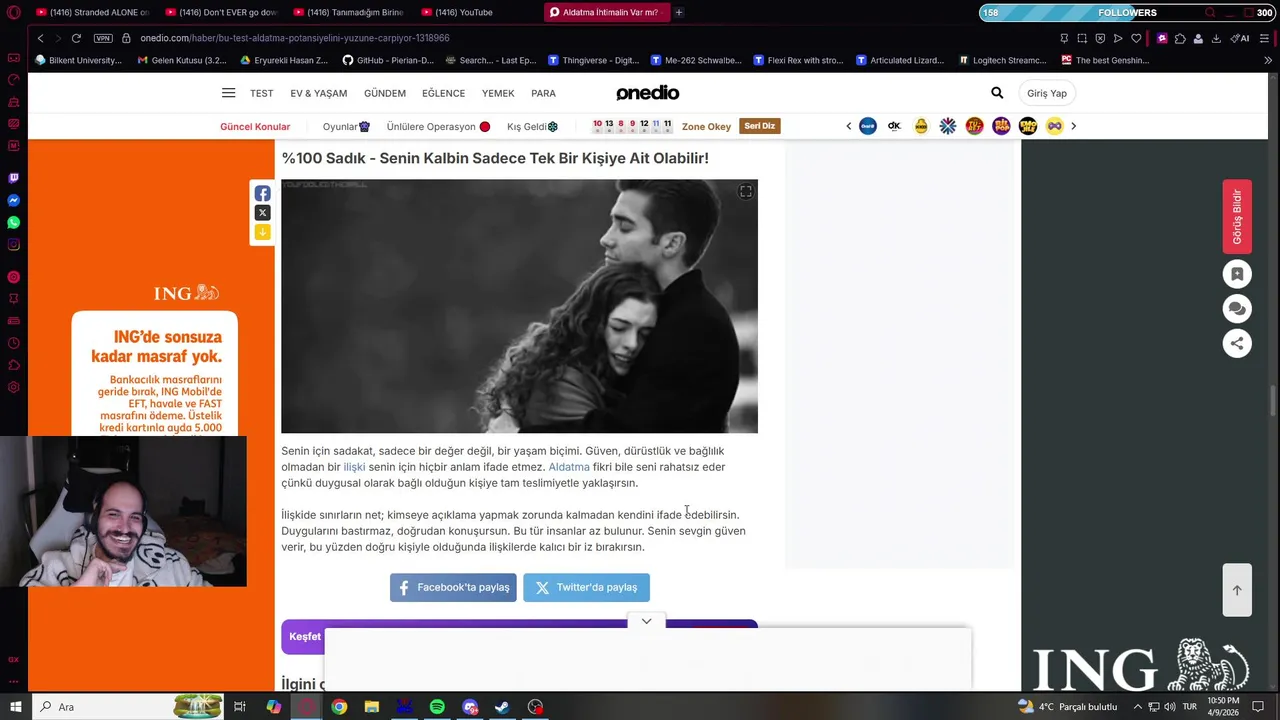Open the Oyunlar link in topics bar
This screenshot has height=720, width=1280.
pyautogui.click(x=346, y=127)
